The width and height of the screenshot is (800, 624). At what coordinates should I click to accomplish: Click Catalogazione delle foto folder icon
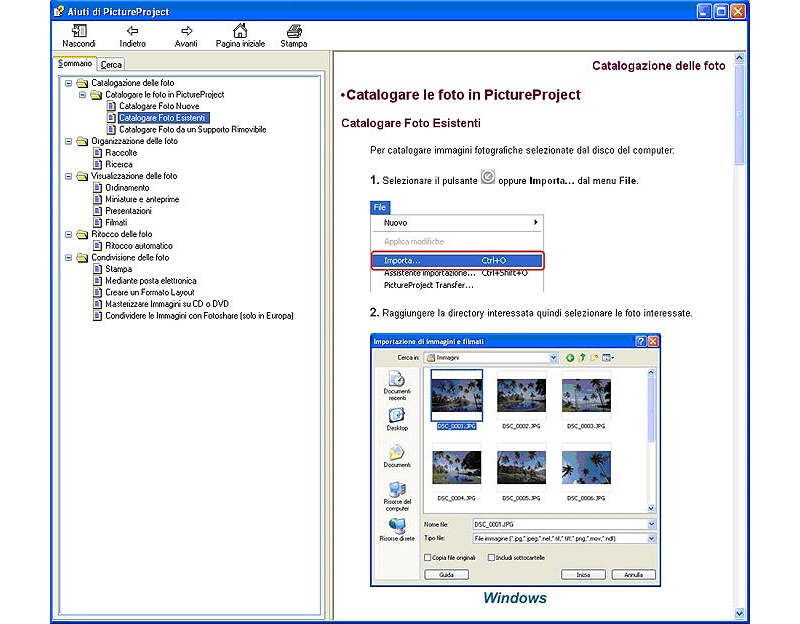(82, 83)
